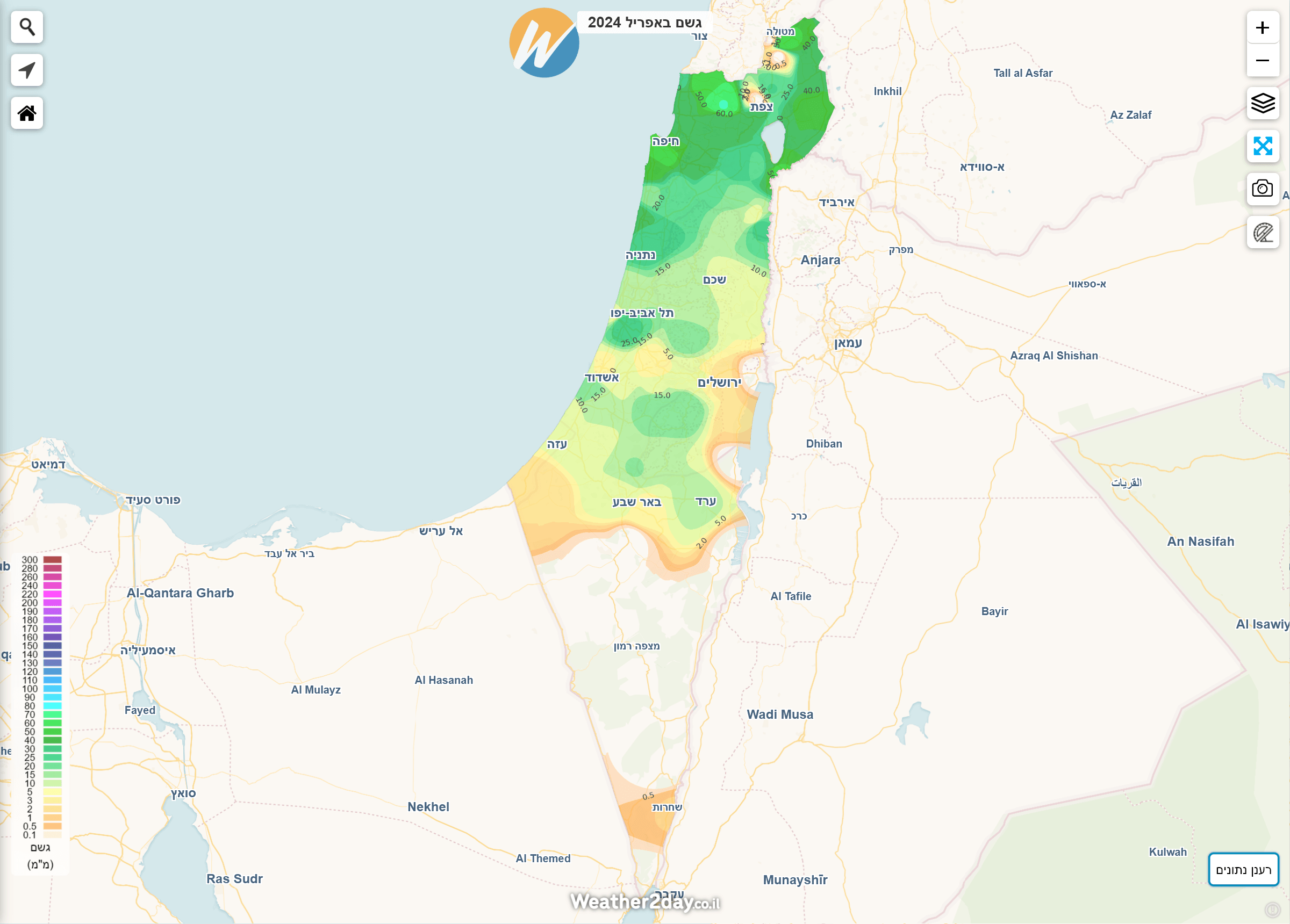1290x924 pixels.
Task: Click the Tel Aviv-Yafo label
Action: pyautogui.click(x=642, y=313)
